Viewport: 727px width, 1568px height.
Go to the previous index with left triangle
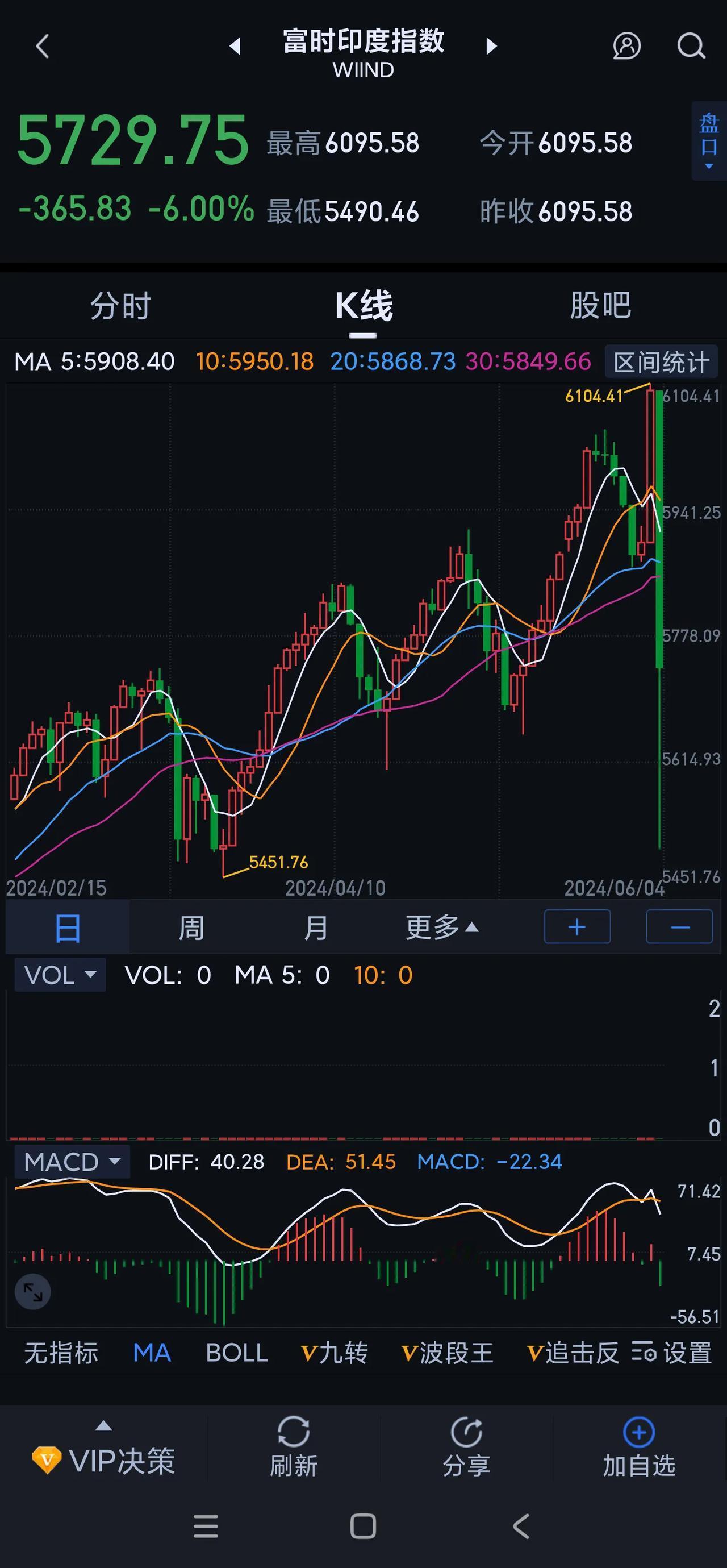[x=235, y=46]
